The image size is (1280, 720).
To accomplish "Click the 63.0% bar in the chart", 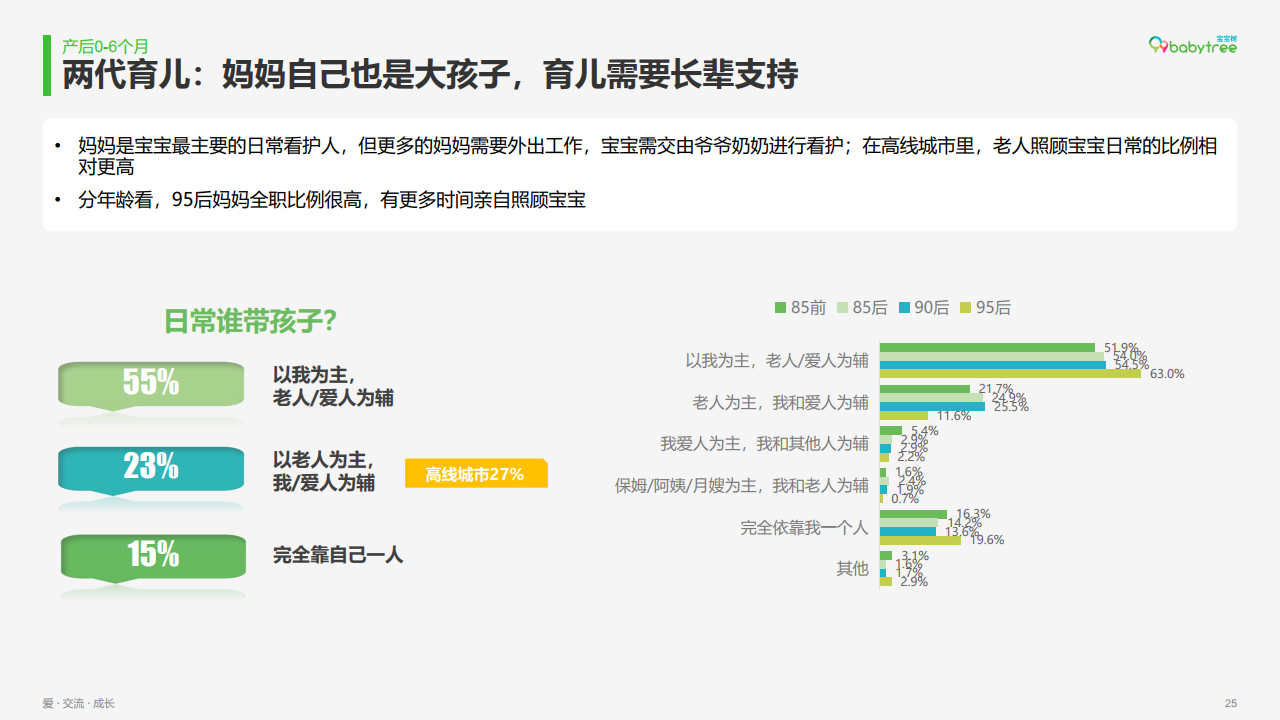I will [x=1009, y=374].
